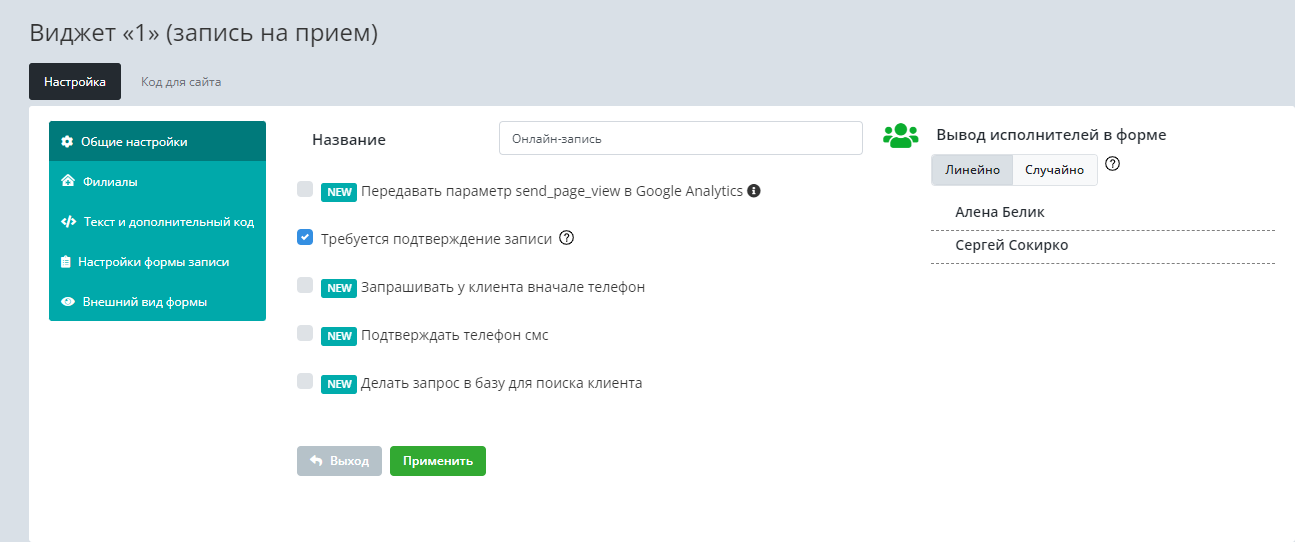Click the house icon beside Филиалы
This screenshot has width=1295, height=542.
coord(68,182)
